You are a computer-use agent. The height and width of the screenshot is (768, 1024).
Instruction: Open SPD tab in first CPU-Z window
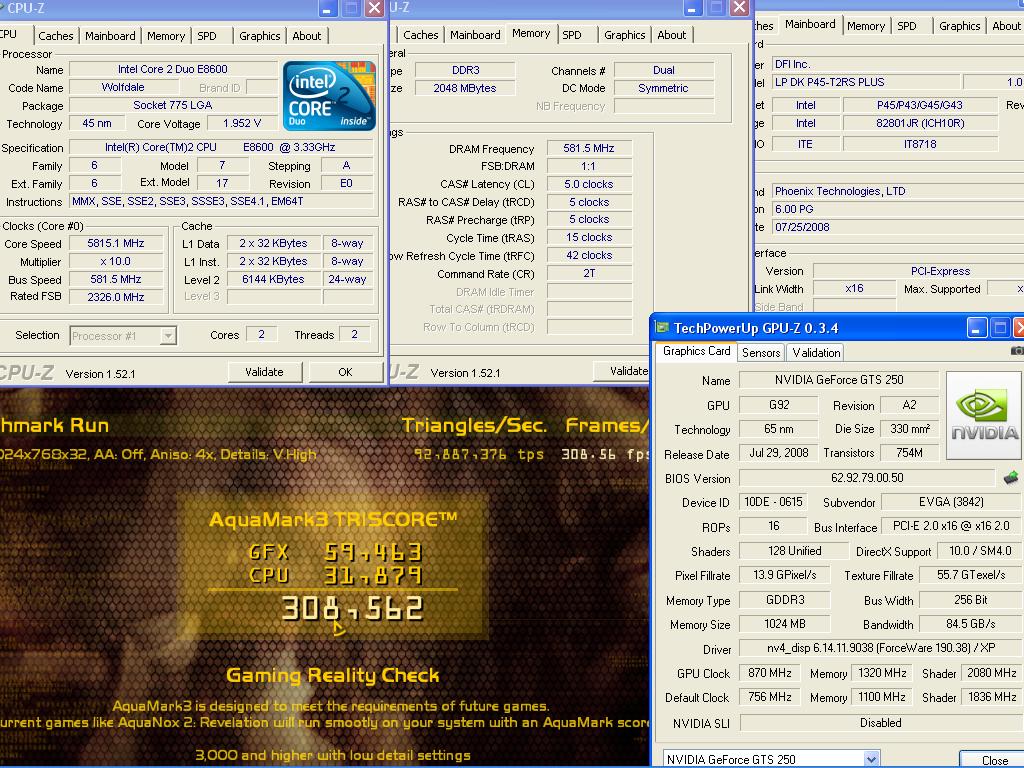pos(207,36)
